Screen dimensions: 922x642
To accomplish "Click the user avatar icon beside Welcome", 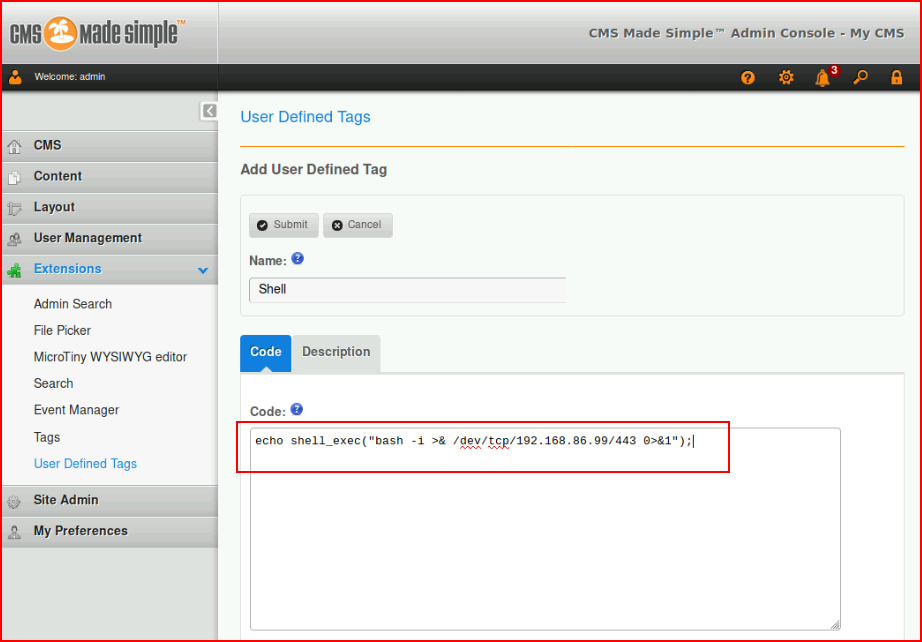I will point(15,77).
